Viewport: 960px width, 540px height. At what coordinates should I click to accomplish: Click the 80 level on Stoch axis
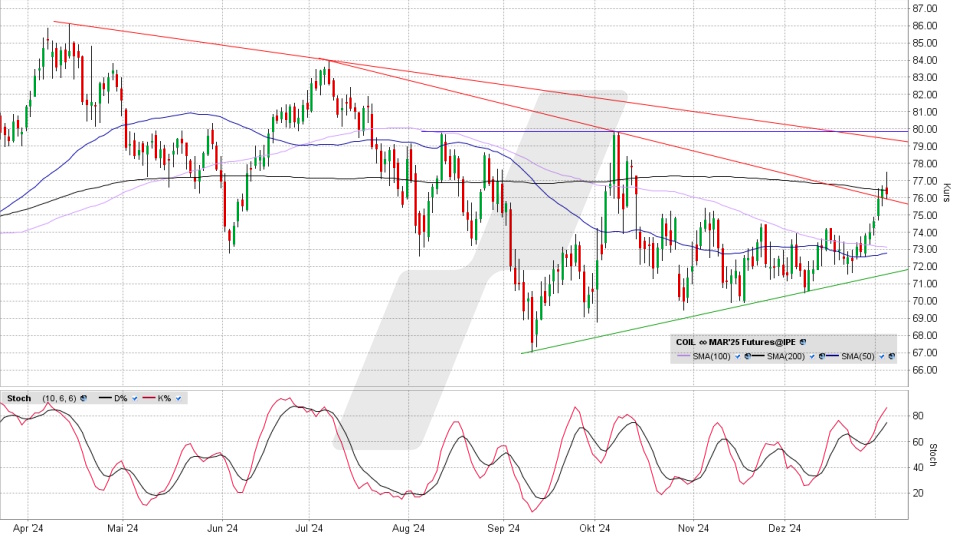click(x=918, y=416)
